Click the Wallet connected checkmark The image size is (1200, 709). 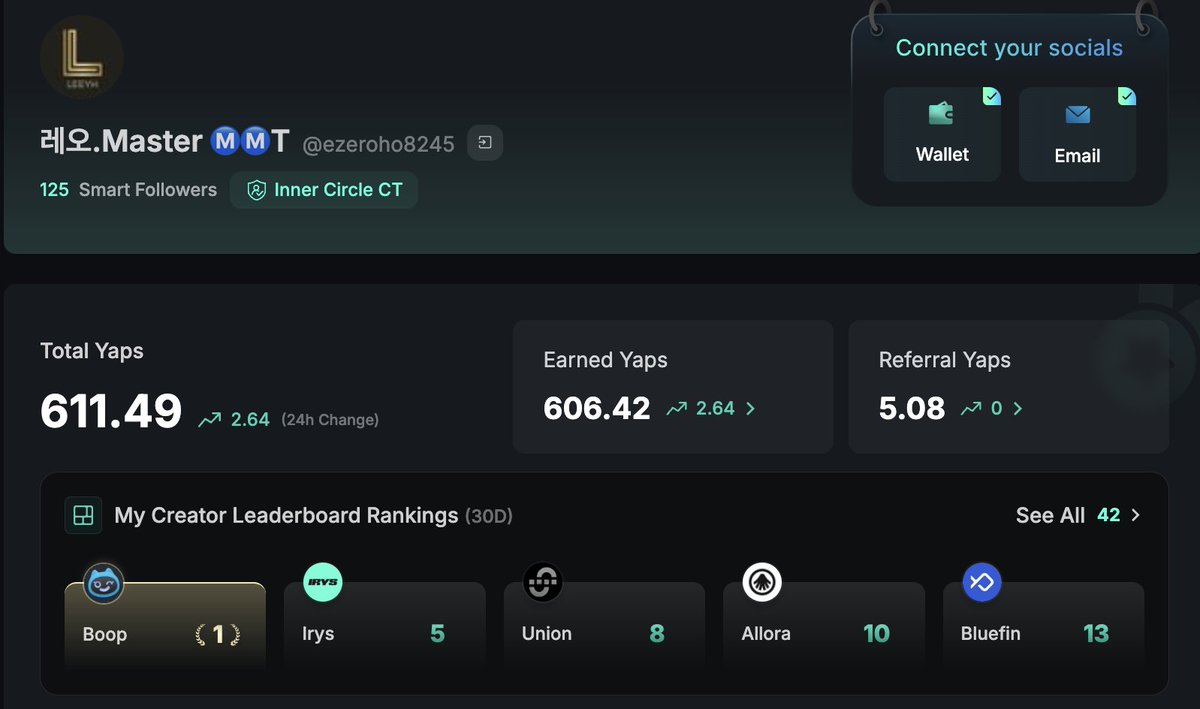click(991, 96)
